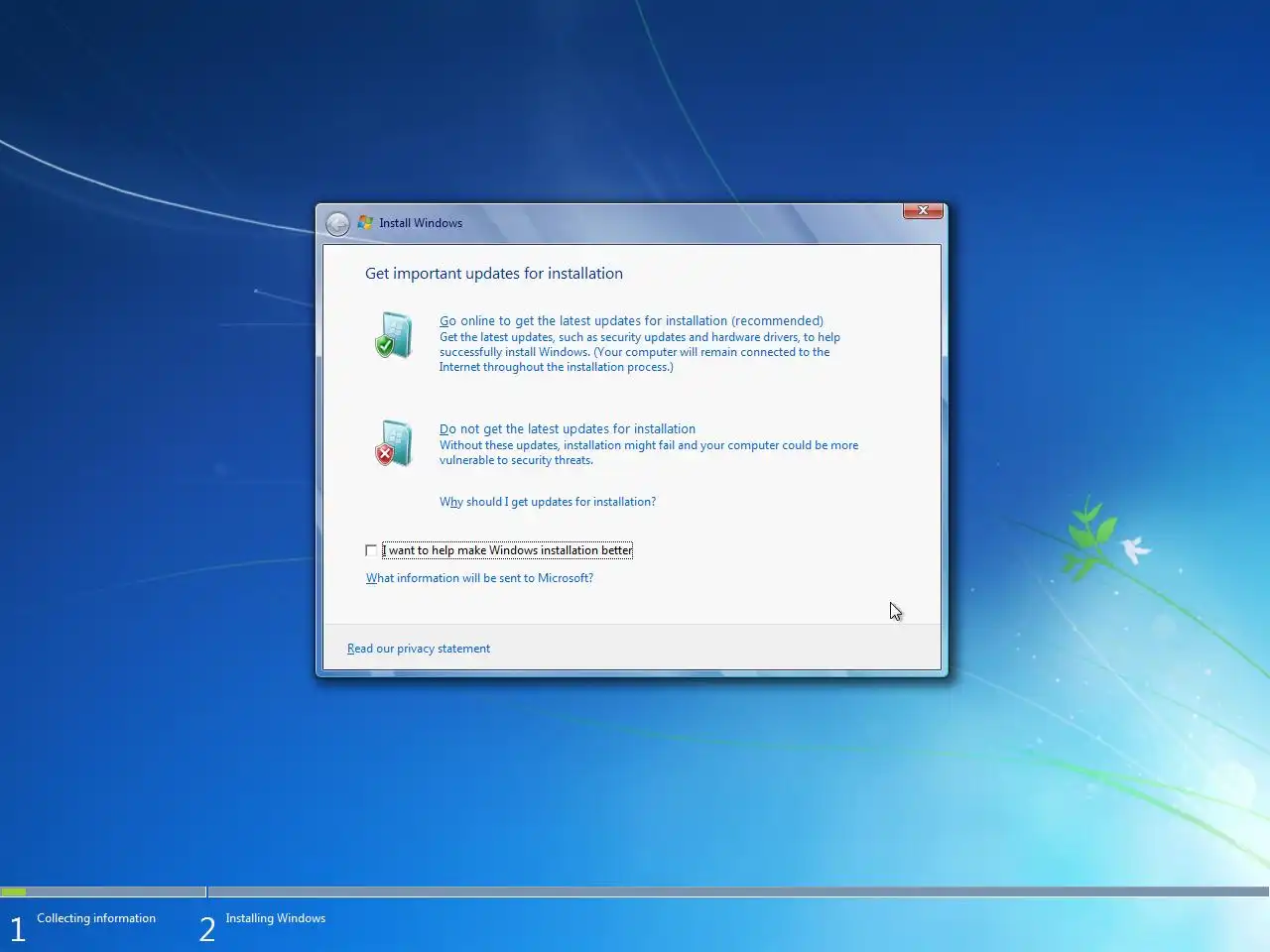Click the description under Go online option

[640, 352]
